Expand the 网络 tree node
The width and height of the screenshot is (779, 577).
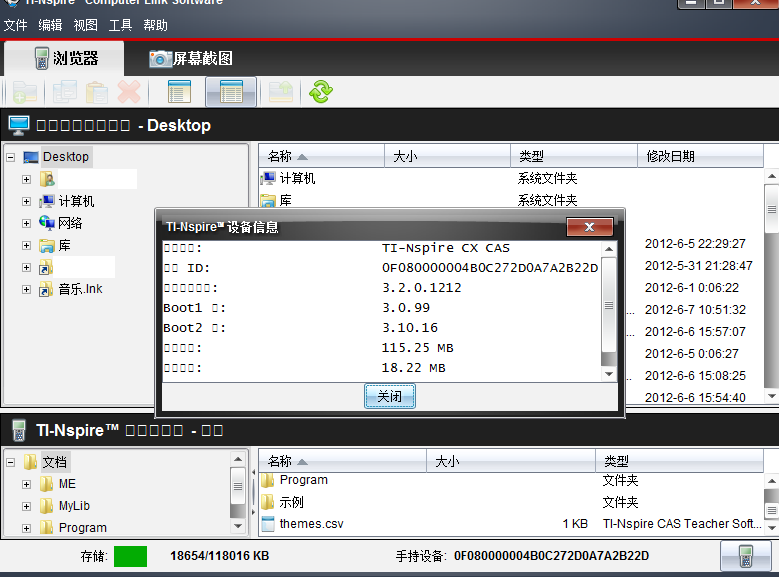26,223
